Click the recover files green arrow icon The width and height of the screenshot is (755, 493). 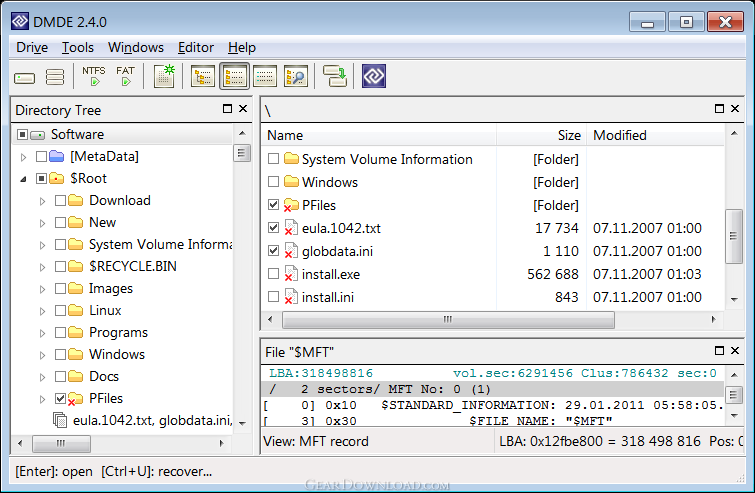click(x=335, y=76)
